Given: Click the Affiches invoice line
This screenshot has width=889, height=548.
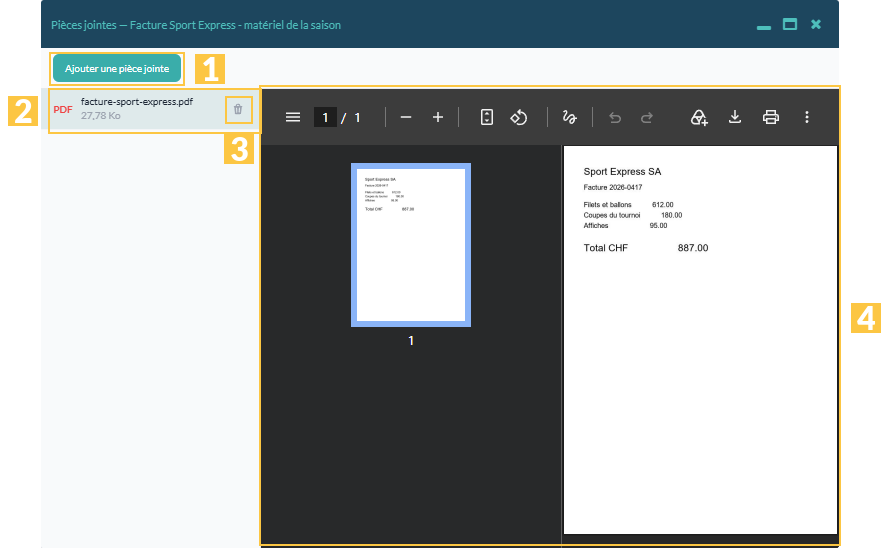Looking at the screenshot, I should (625, 226).
